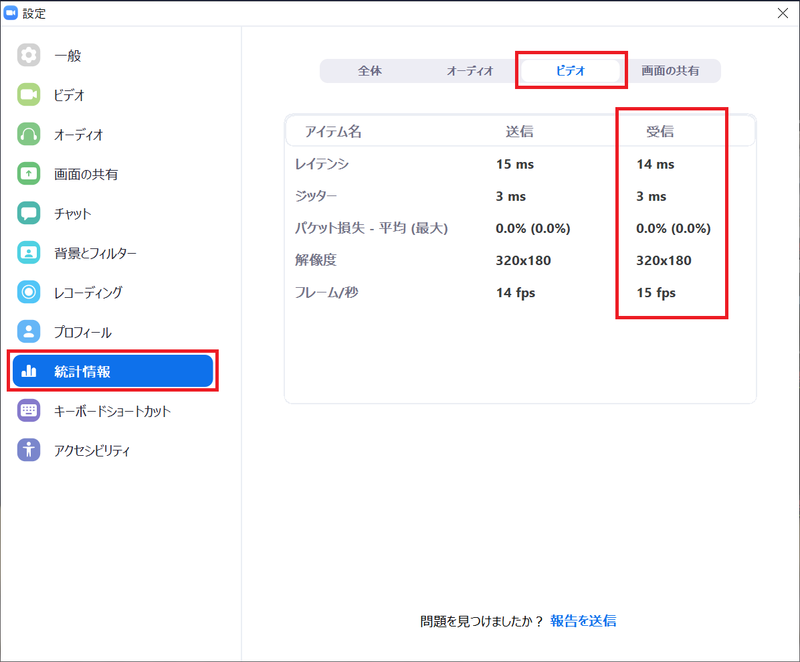Click the green Video (ビデオ) camera icon
800x662 pixels.
[29, 95]
